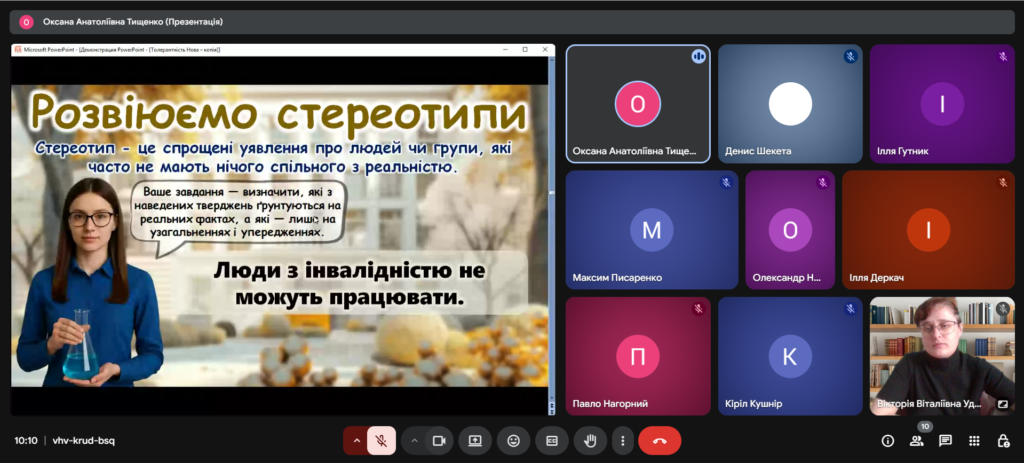Click the present screen icon

coord(475,440)
